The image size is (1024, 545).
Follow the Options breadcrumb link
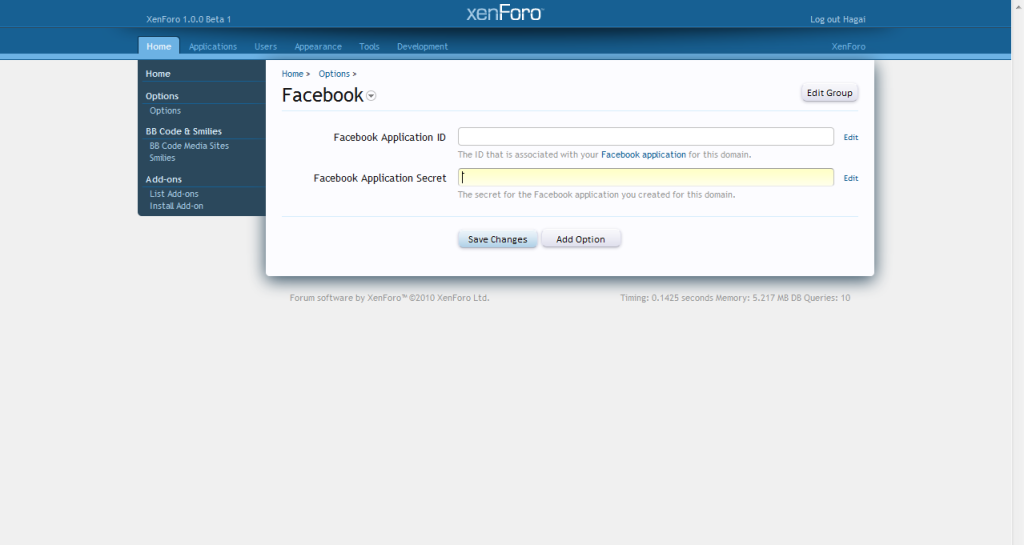pos(334,74)
